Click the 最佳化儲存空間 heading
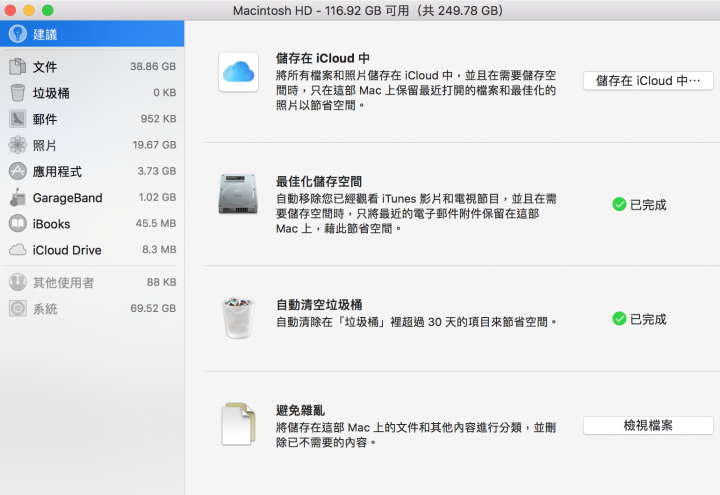720x495 pixels. (x=319, y=181)
